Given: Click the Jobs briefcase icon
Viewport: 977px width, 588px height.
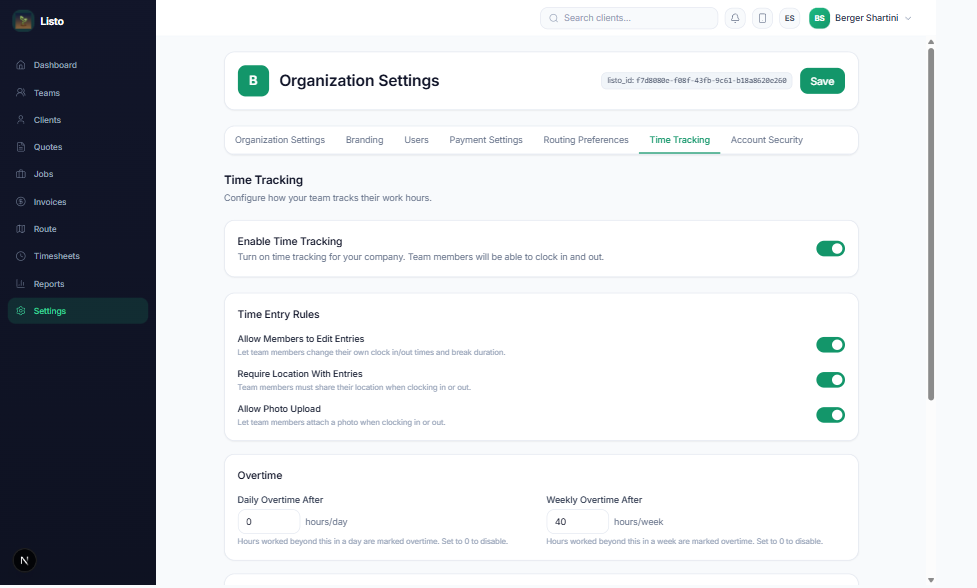Looking at the screenshot, I should (x=21, y=174).
